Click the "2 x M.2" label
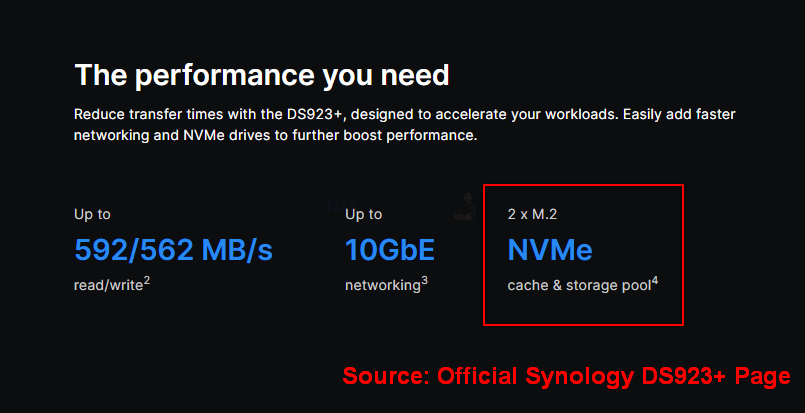 [x=532, y=214]
